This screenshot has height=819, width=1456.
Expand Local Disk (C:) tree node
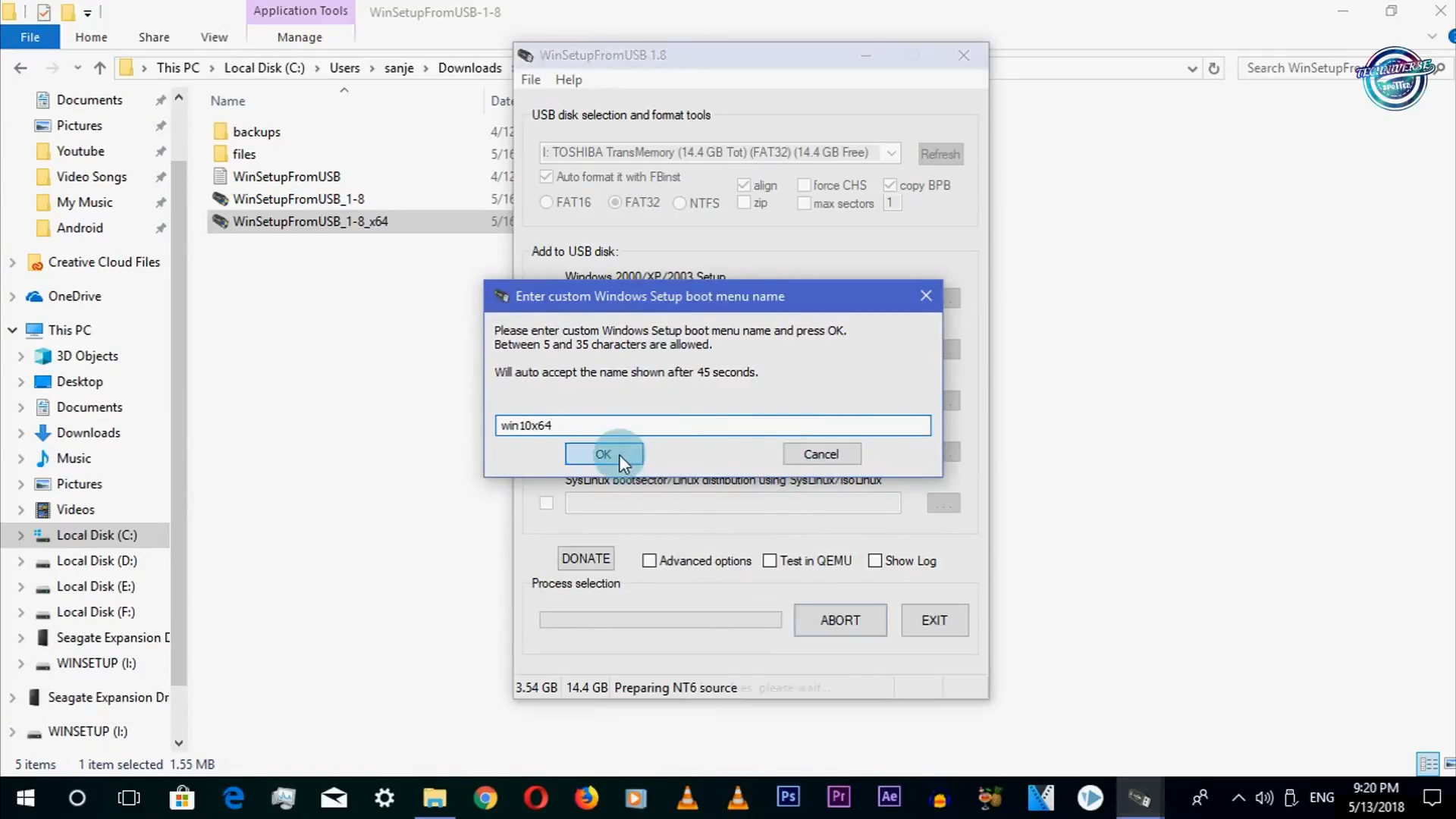click(20, 535)
